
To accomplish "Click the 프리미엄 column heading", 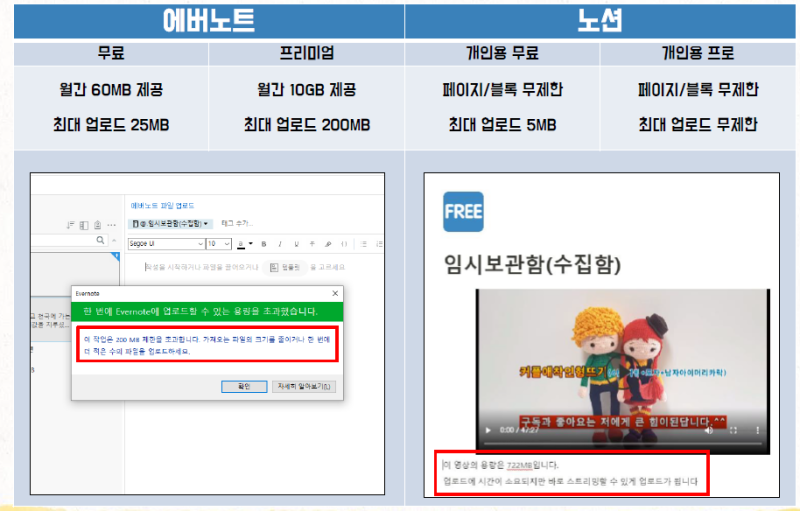I will click(x=307, y=53).
